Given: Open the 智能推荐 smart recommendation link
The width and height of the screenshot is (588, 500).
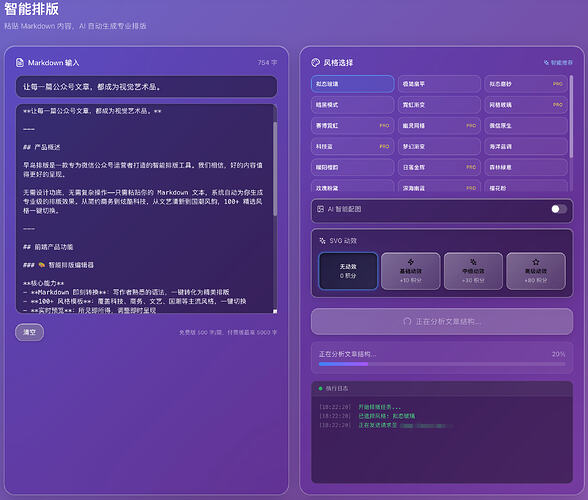Looking at the screenshot, I should [x=558, y=63].
